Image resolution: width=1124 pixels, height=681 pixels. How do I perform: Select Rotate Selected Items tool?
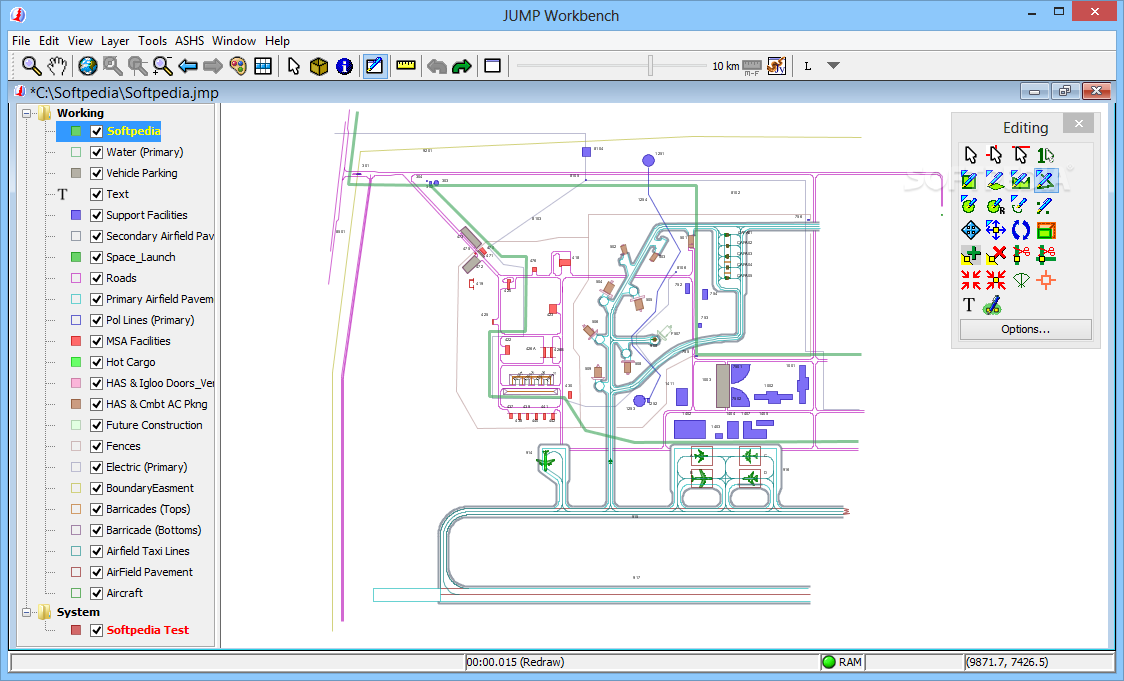click(x=1020, y=230)
